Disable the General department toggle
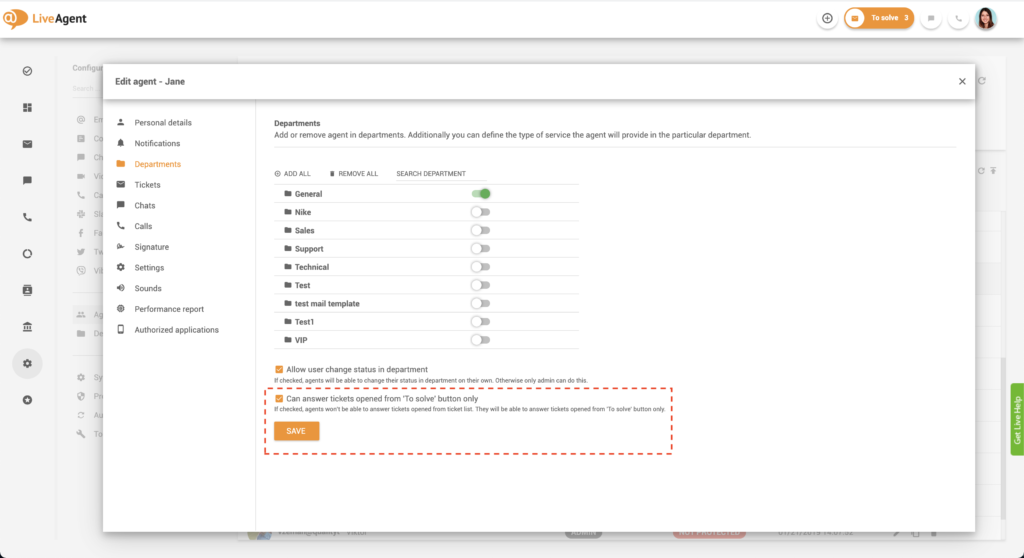Screen dimensions: 1024x558 [481, 194]
